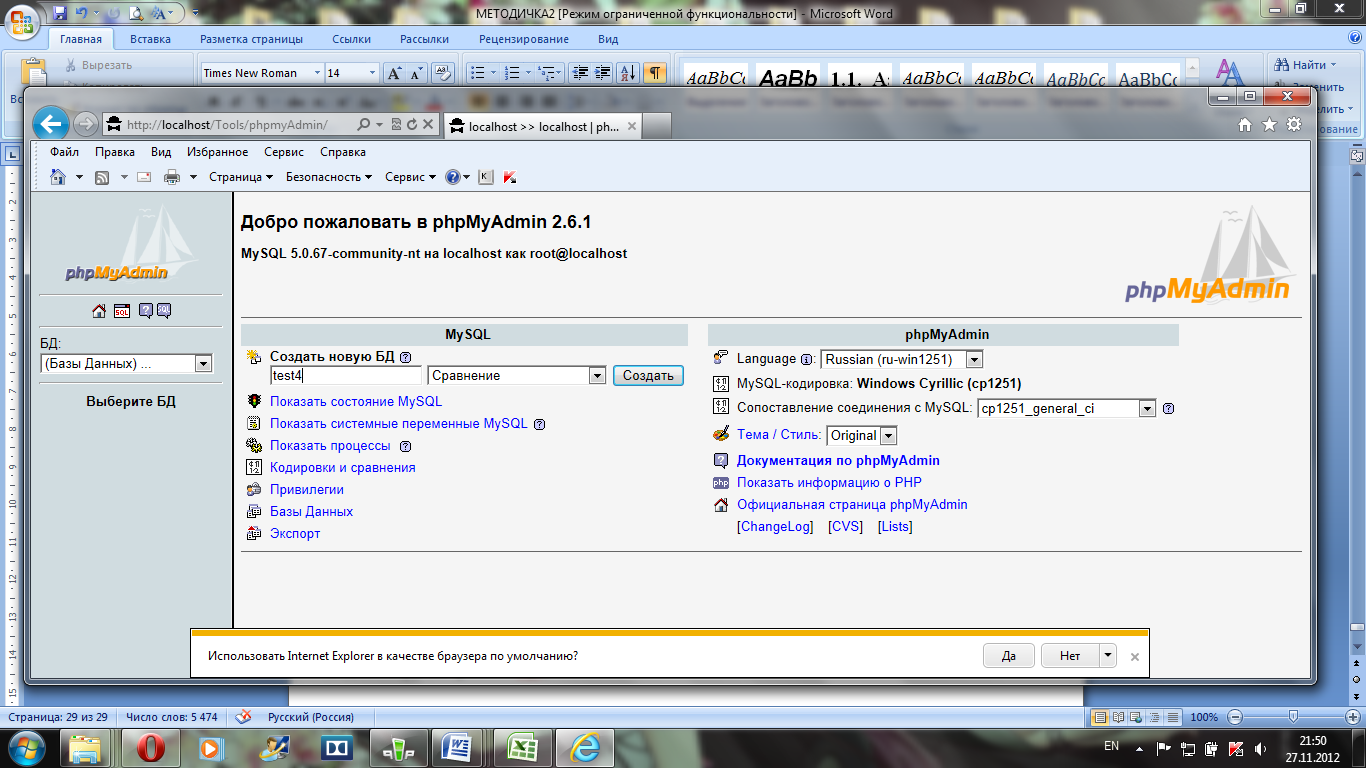Open the Правка menu in Internet Explorer

tap(115, 152)
